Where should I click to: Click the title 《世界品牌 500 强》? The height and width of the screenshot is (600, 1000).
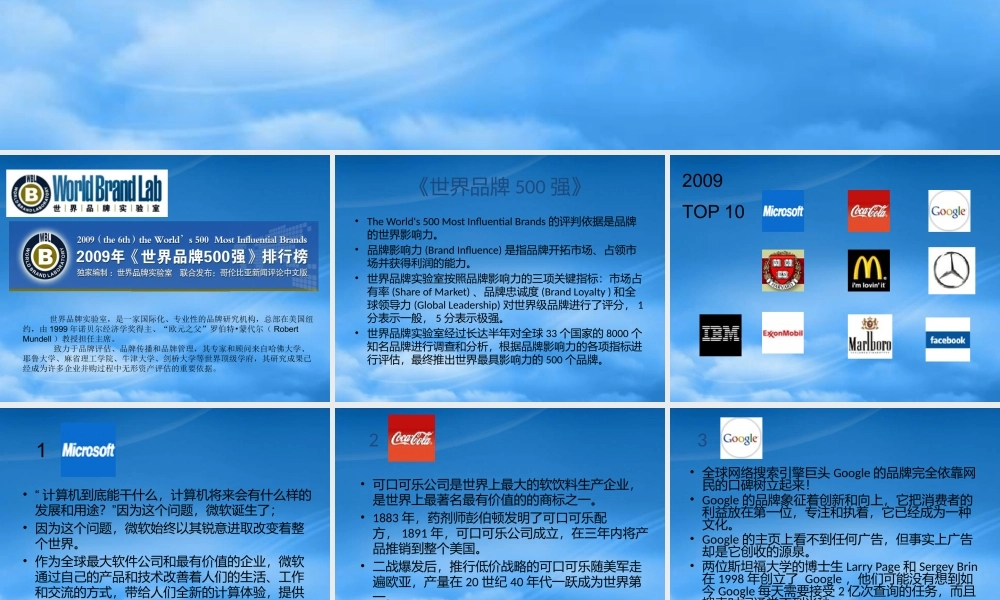click(x=499, y=187)
